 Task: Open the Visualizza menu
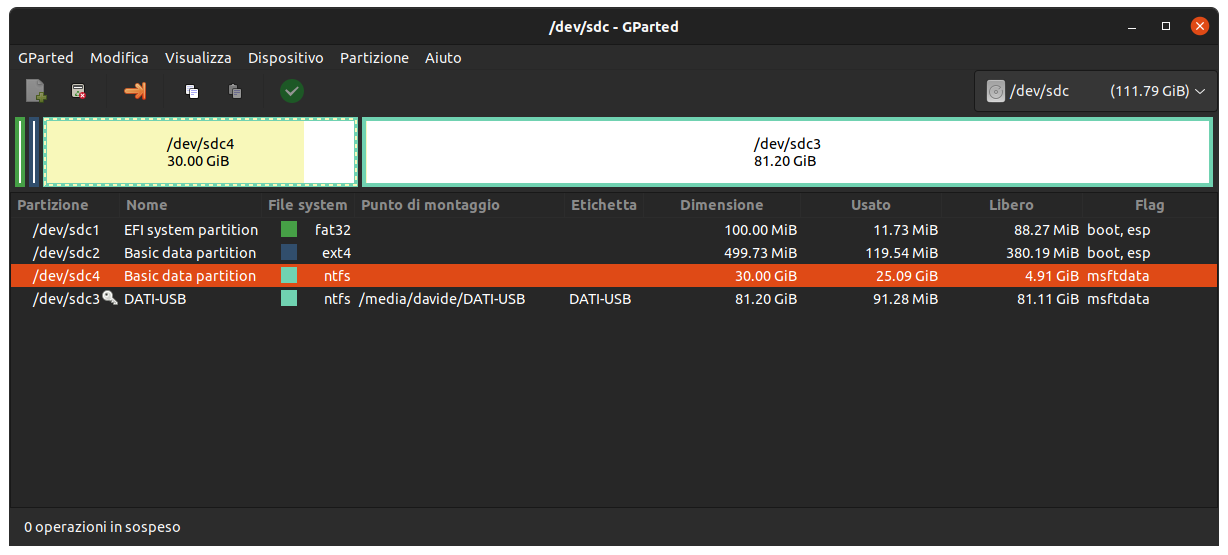[198, 58]
